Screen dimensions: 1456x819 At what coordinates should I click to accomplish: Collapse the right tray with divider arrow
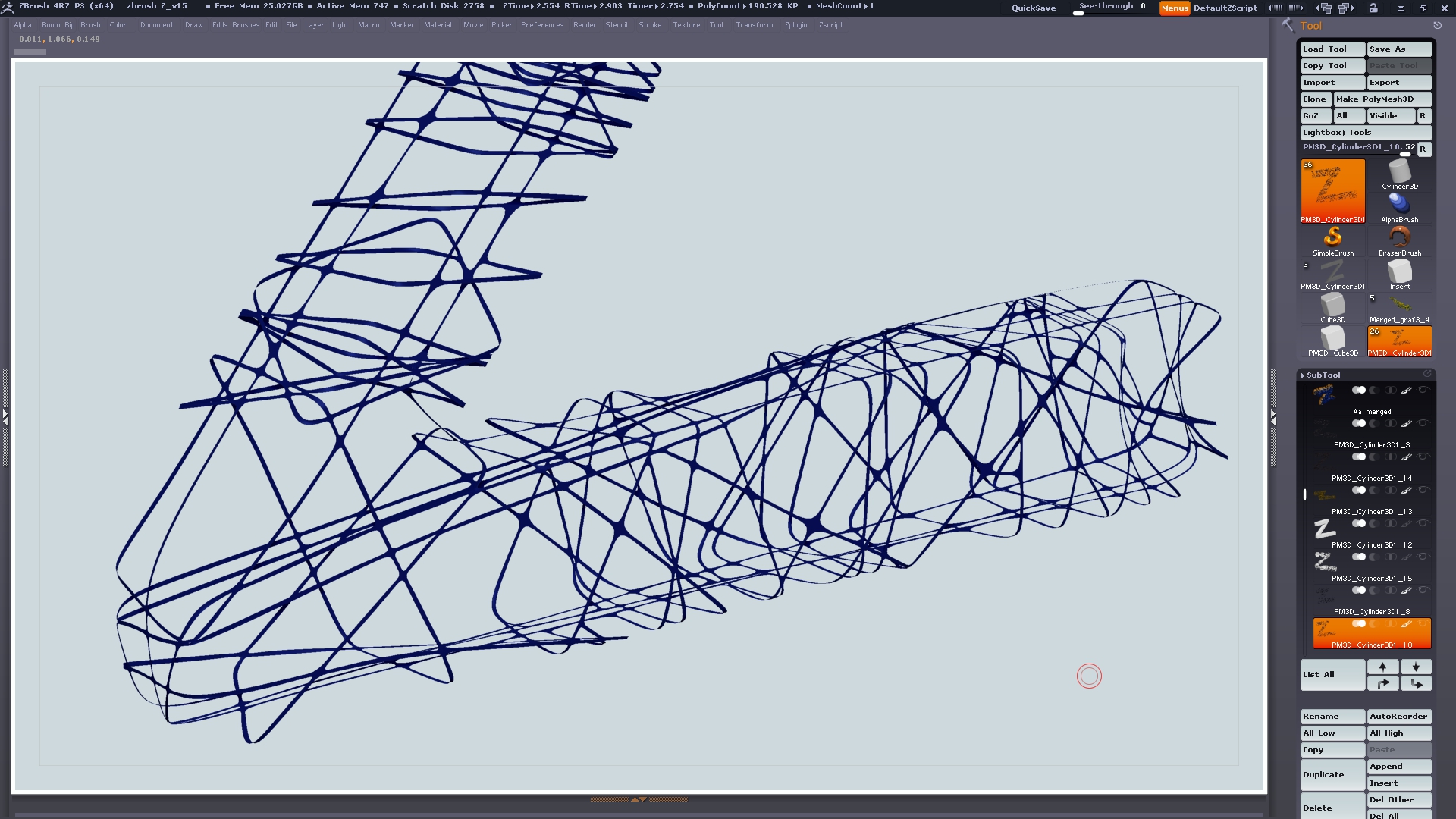[1273, 417]
